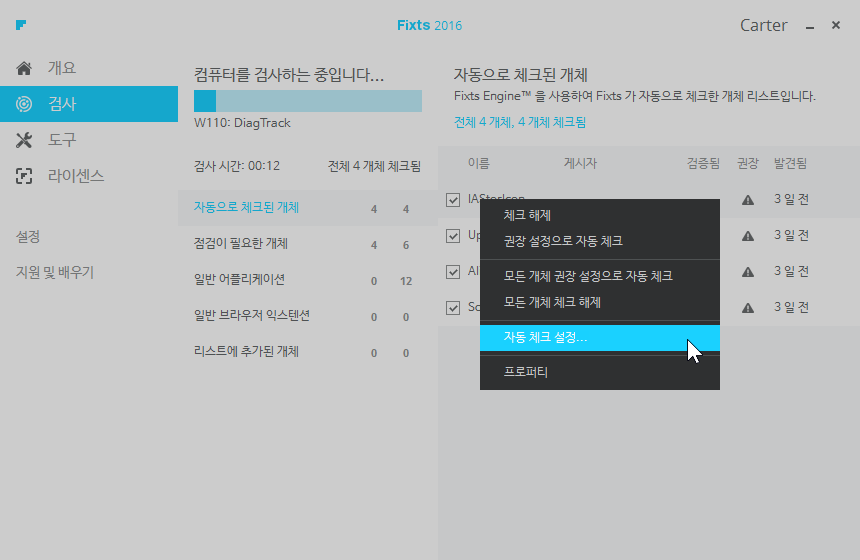Sort by 권장 column header
The height and width of the screenshot is (560, 860).
(x=748, y=163)
